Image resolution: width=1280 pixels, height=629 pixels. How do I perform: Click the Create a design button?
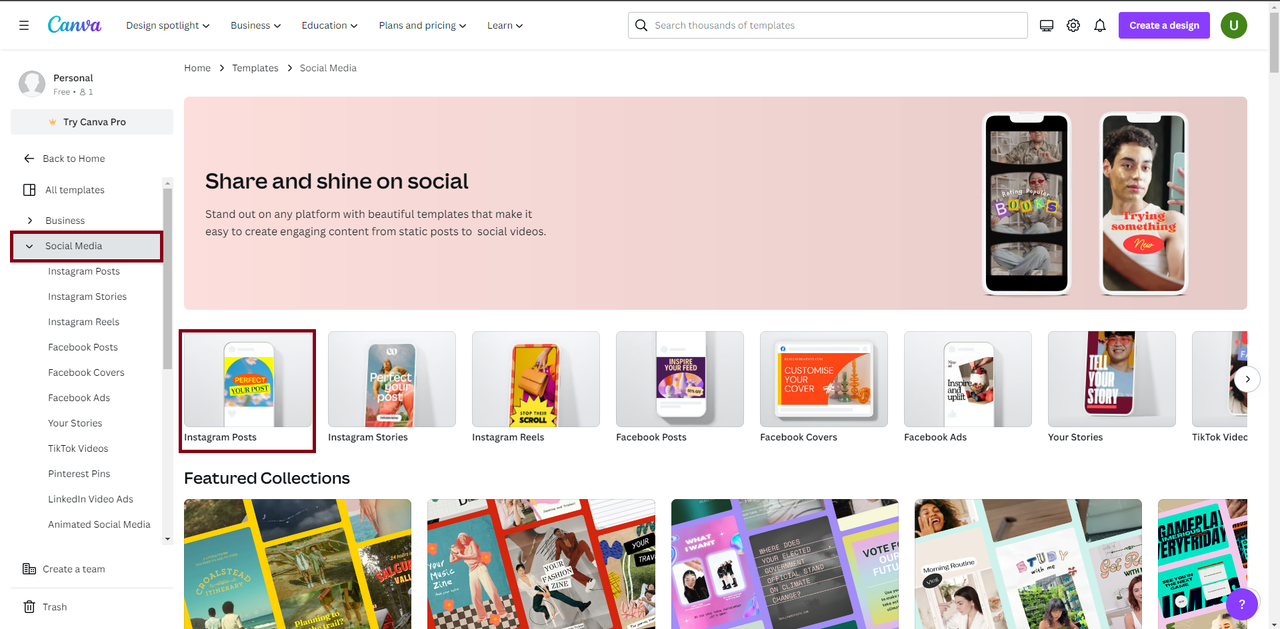(x=1164, y=25)
